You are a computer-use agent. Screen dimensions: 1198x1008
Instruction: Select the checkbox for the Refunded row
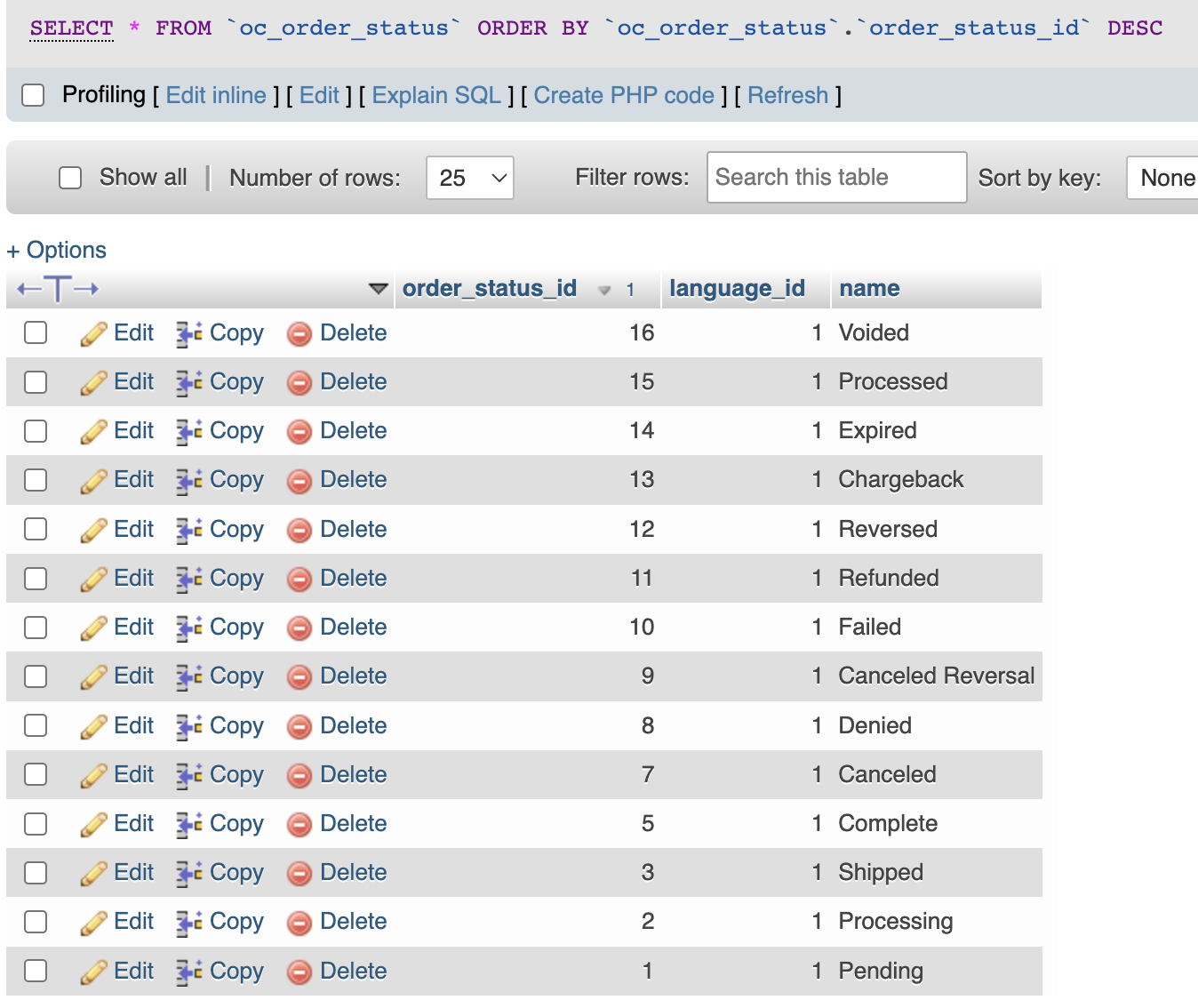36,579
